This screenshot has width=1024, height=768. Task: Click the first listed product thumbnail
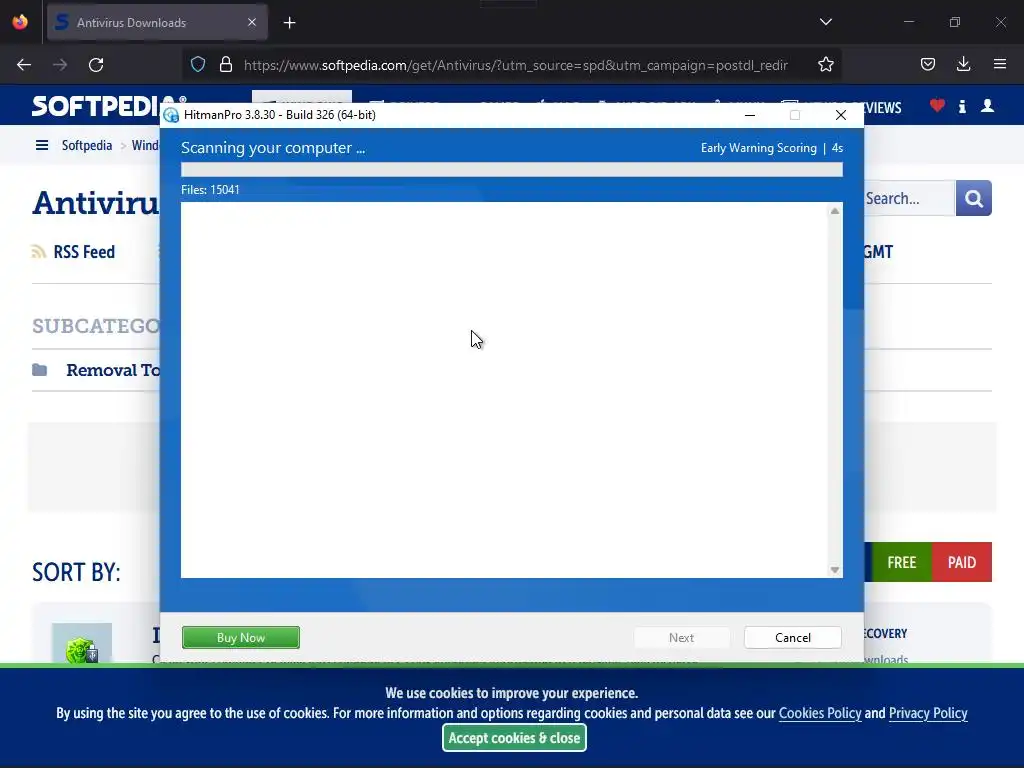point(82,643)
